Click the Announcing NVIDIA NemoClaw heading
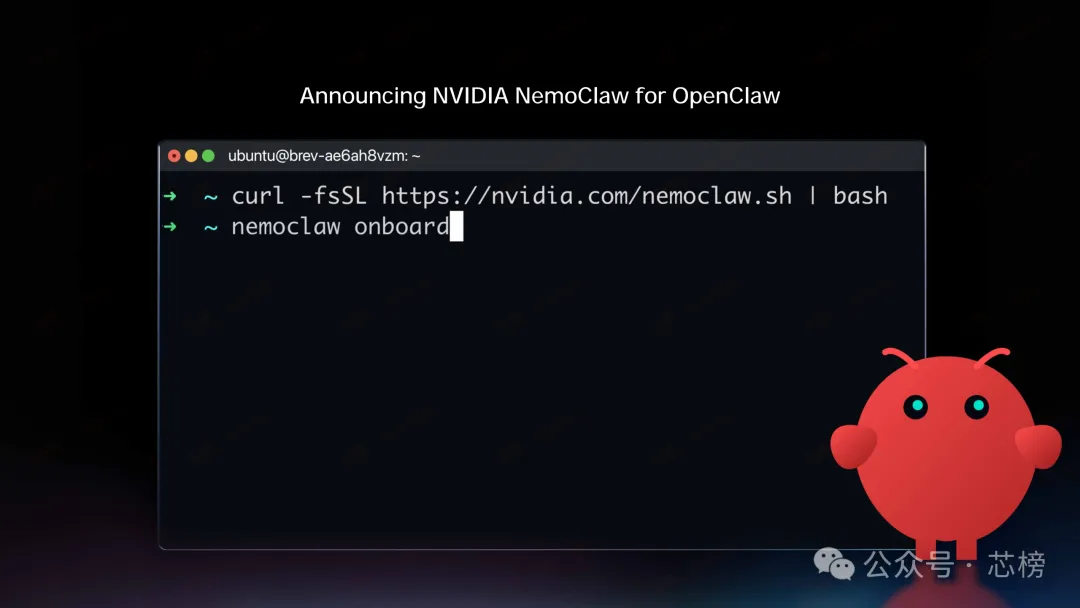 tap(540, 96)
